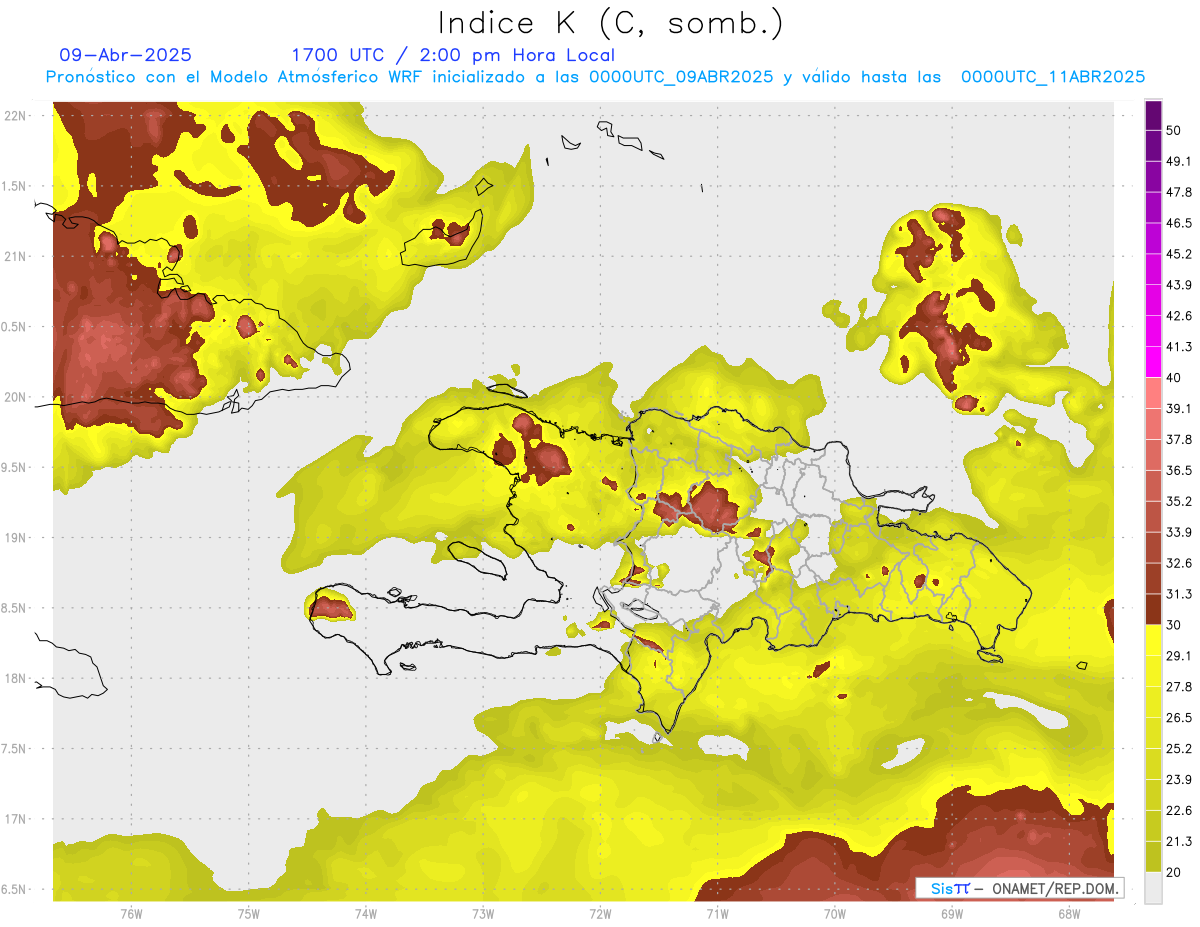Click the forecast date "09-Abr-2025"
The height and width of the screenshot is (927, 1200).
coord(125,55)
